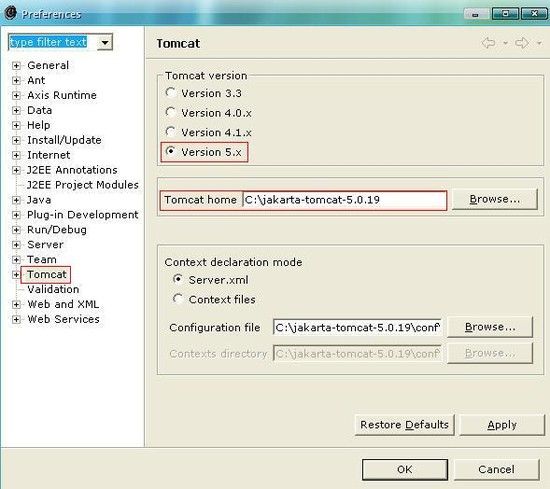Select General in preferences tree
This screenshot has width=550, height=489.
48,65
